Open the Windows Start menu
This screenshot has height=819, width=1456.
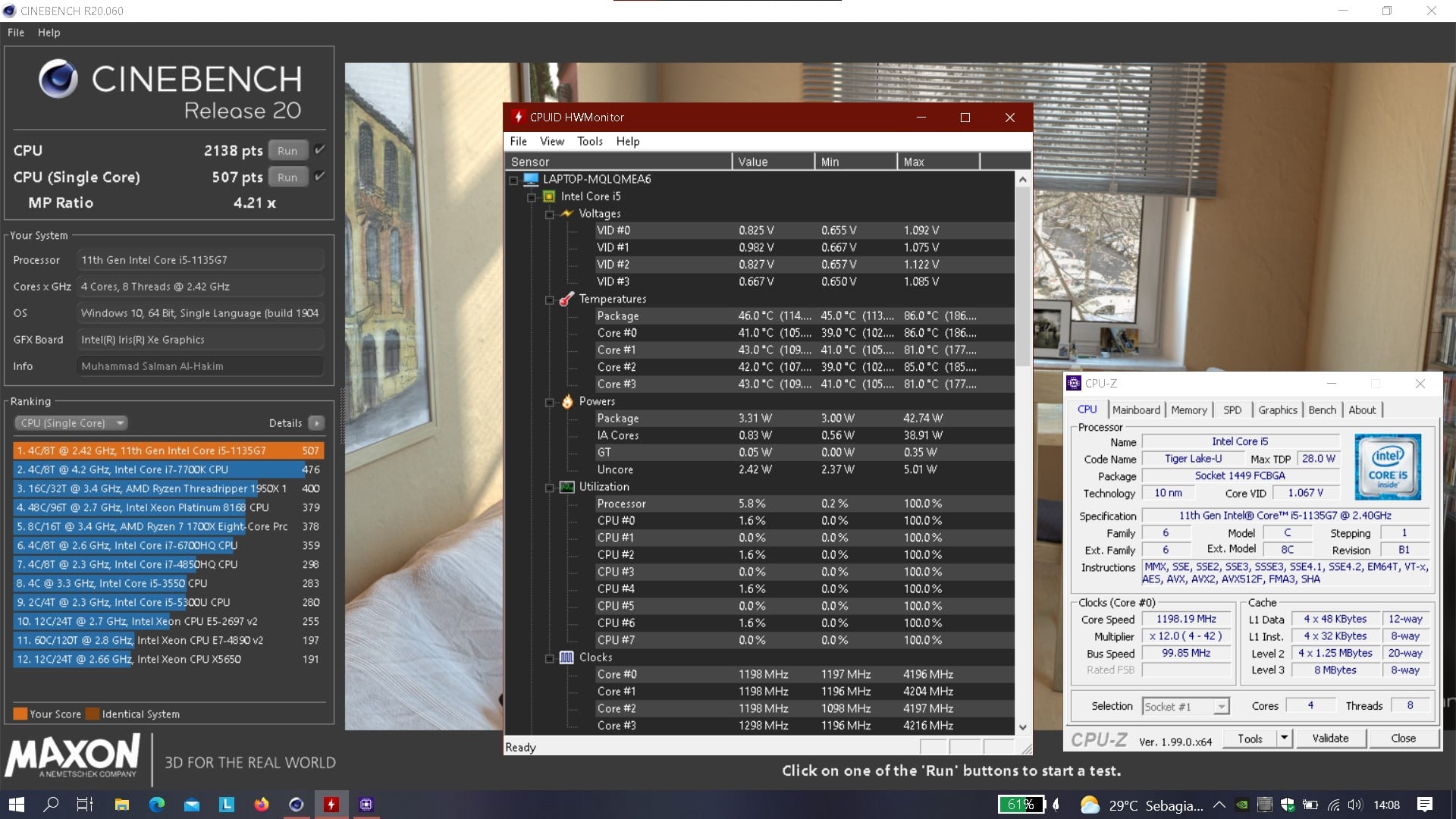tap(17, 805)
